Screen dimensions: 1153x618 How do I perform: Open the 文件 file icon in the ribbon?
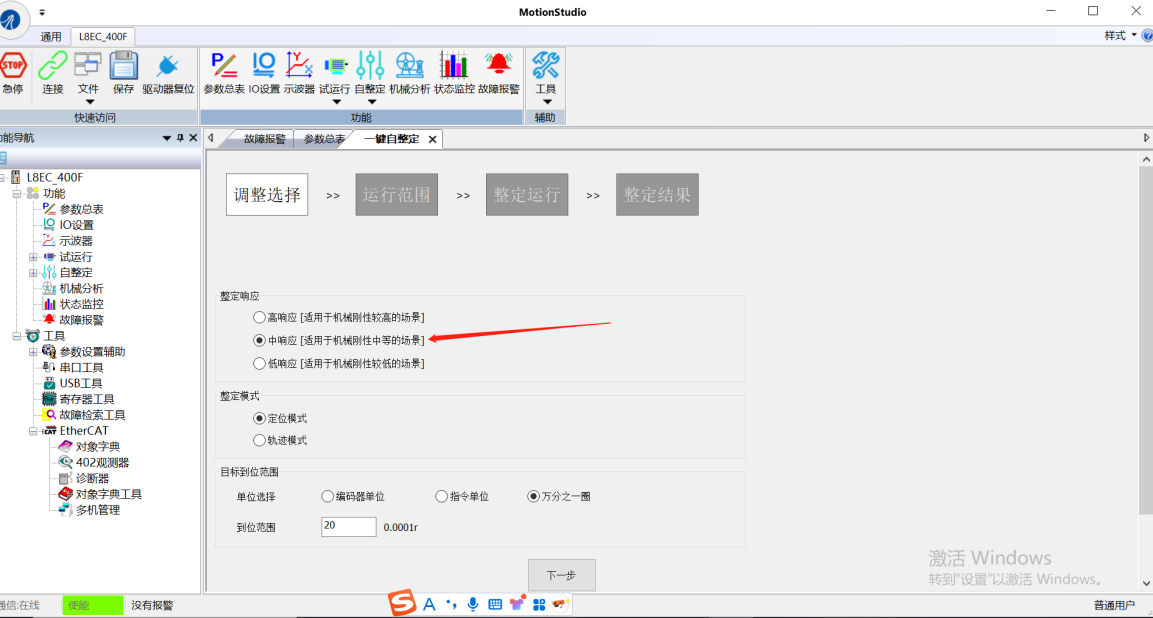(x=88, y=66)
